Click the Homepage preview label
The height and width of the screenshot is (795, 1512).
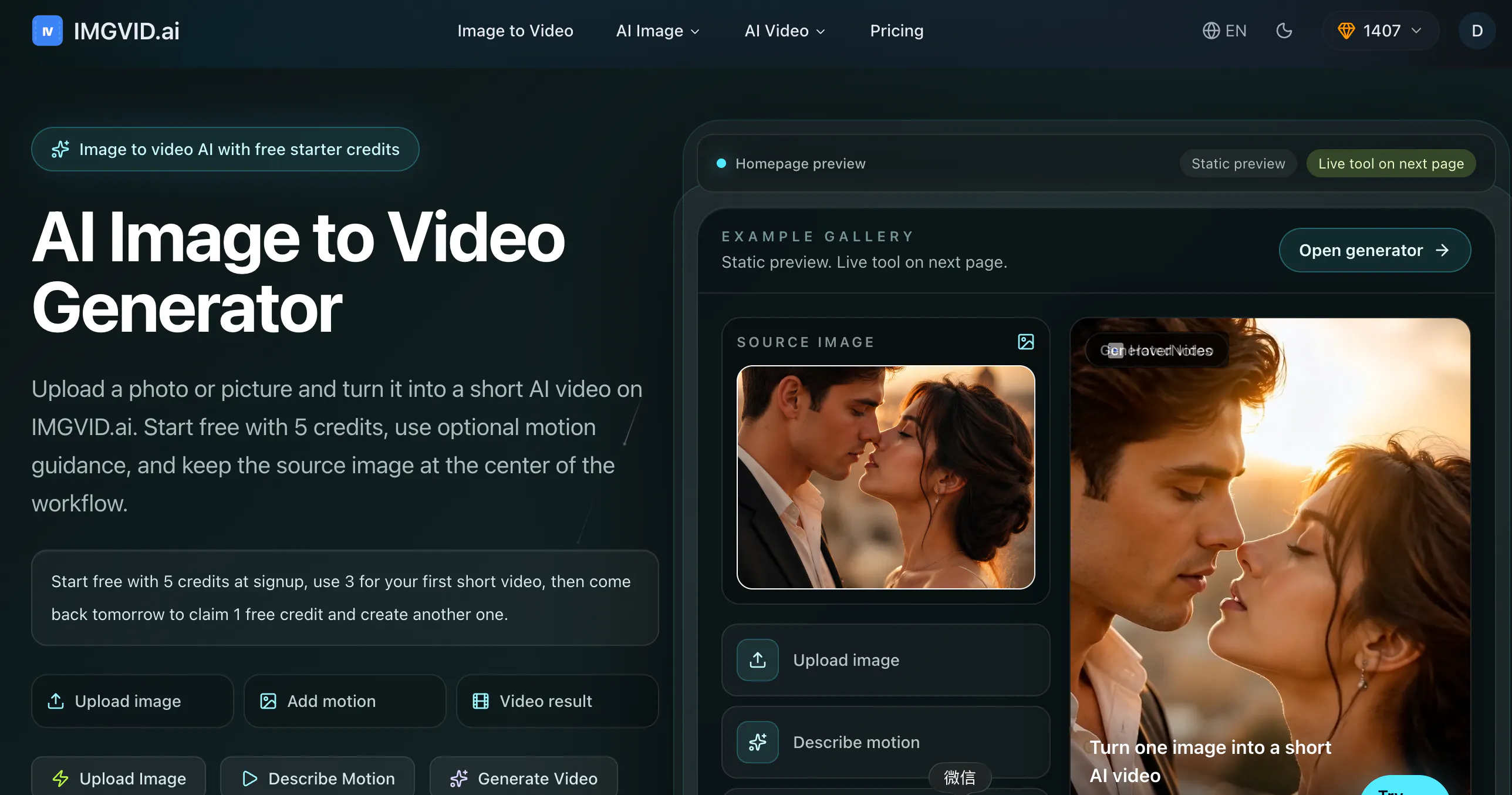click(x=800, y=163)
